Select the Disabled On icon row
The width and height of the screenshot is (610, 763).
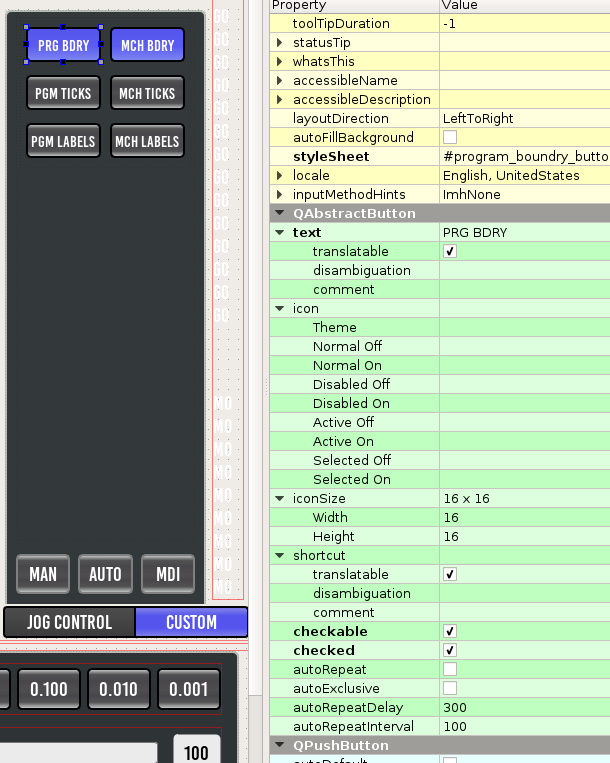(440, 403)
